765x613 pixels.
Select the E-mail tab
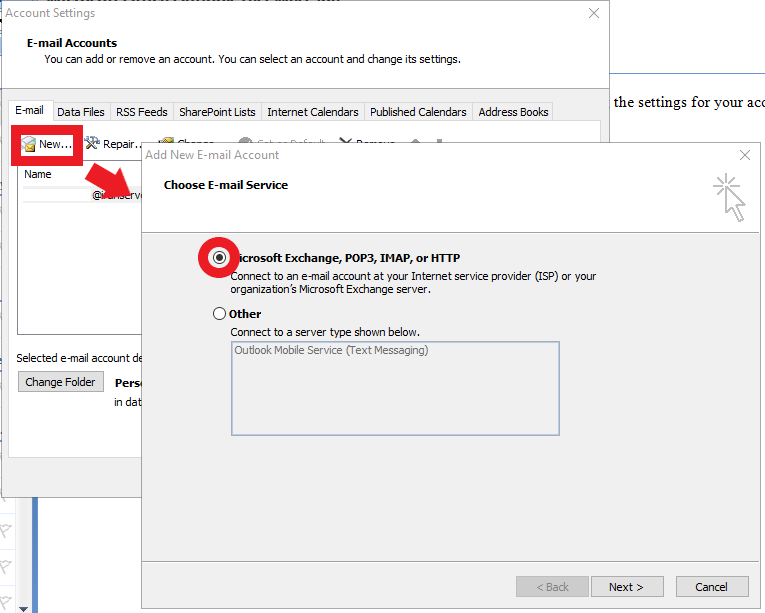(x=29, y=111)
